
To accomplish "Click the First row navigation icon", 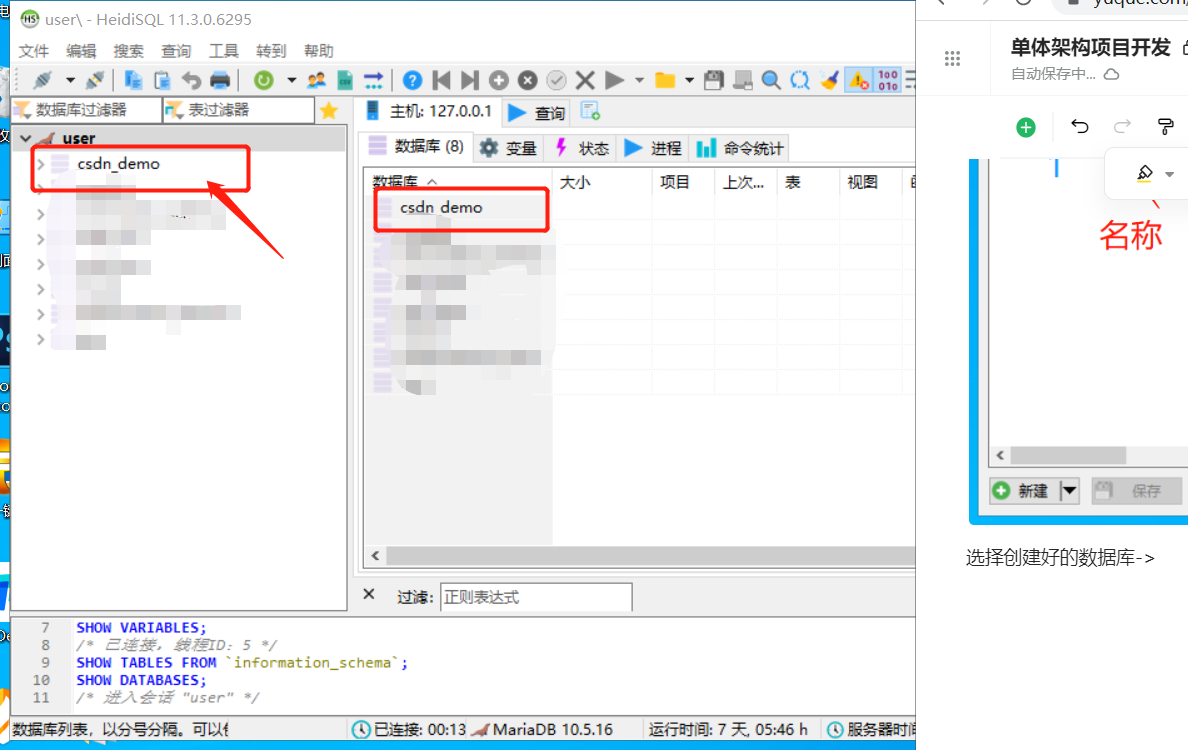I will tap(441, 80).
